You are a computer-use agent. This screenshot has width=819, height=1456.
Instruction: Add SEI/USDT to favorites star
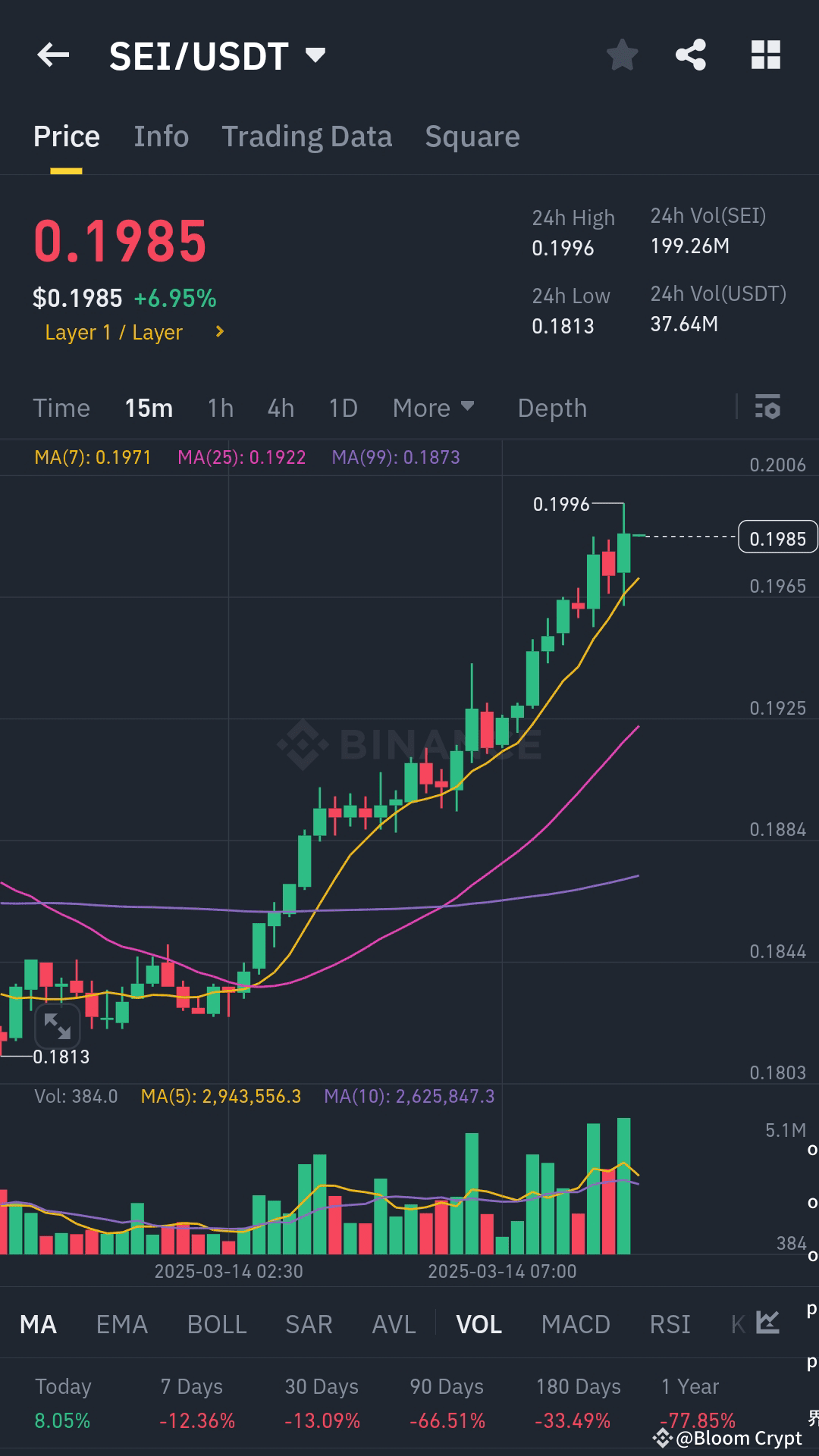pos(623,55)
